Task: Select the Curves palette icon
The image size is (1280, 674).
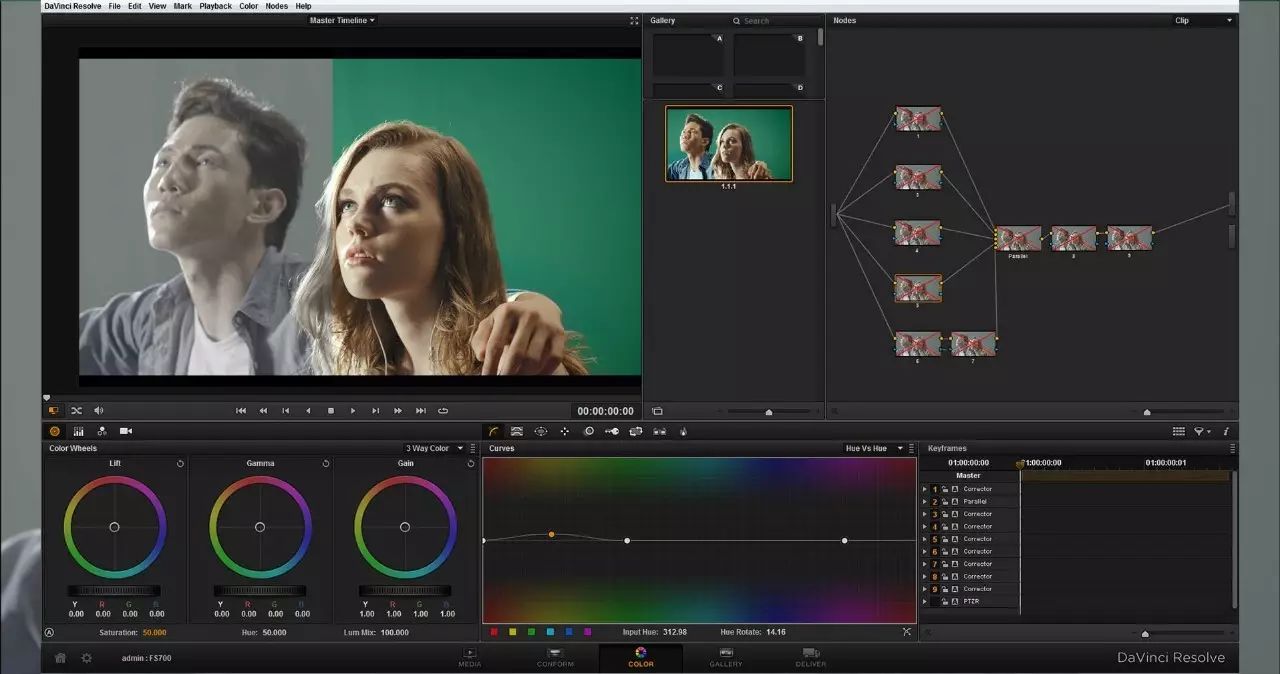Action: coord(494,431)
